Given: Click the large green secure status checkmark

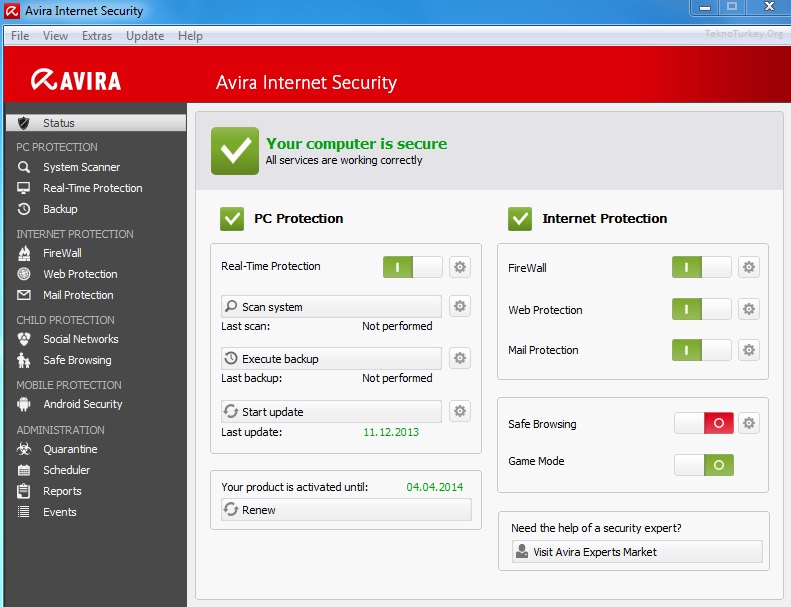Looking at the screenshot, I should click(x=235, y=151).
